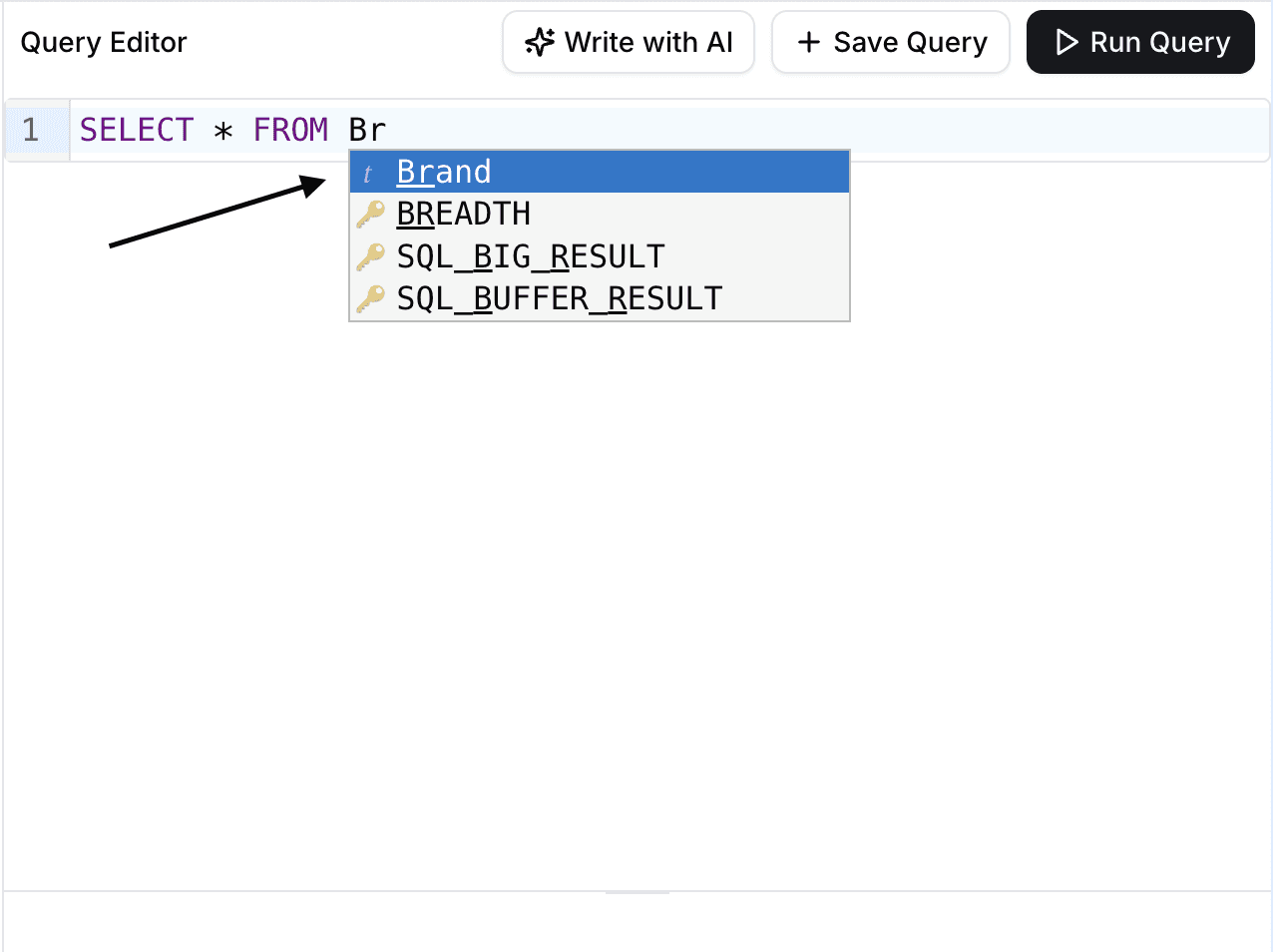Screen dimensions: 1273x952
Task: Click the plus icon in Save Query
Action: (x=809, y=42)
